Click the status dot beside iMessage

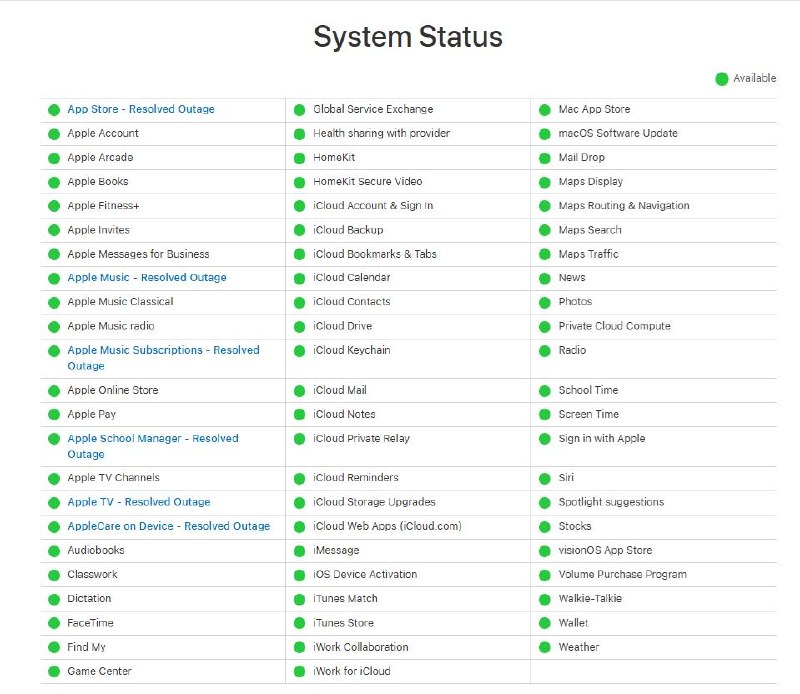click(299, 551)
